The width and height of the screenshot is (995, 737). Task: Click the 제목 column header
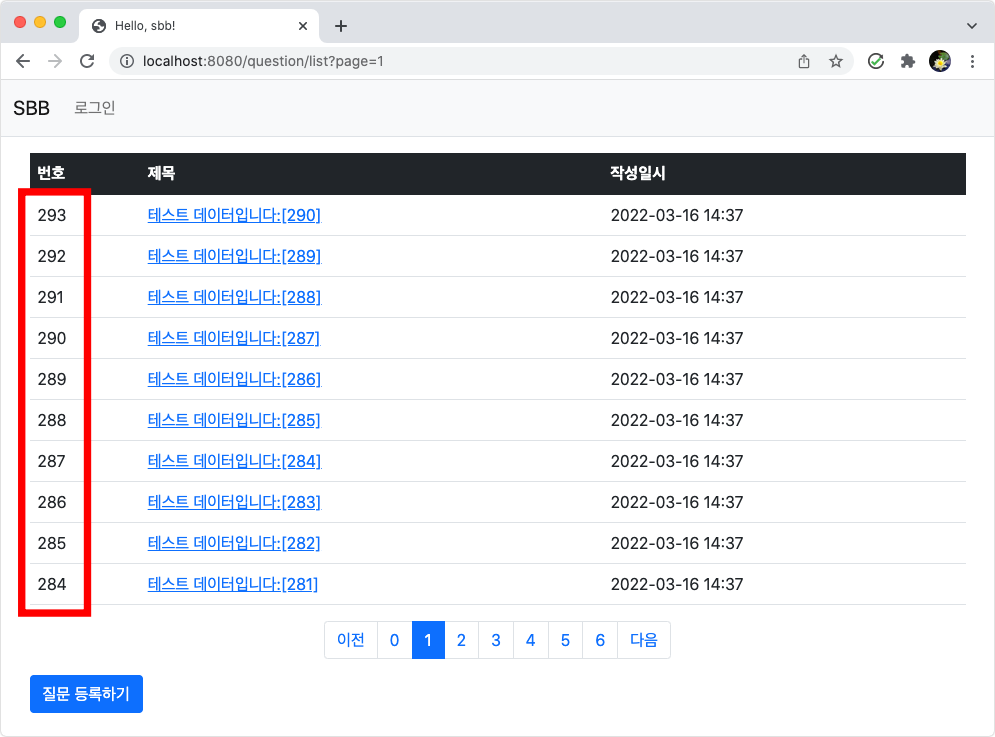(x=161, y=173)
